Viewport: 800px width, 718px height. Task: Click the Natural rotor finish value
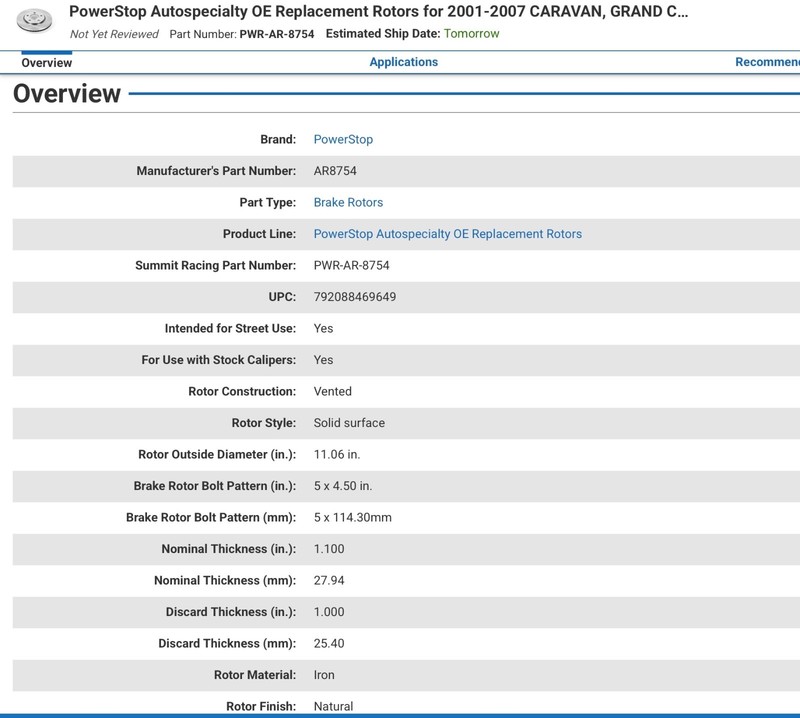[x=333, y=706]
